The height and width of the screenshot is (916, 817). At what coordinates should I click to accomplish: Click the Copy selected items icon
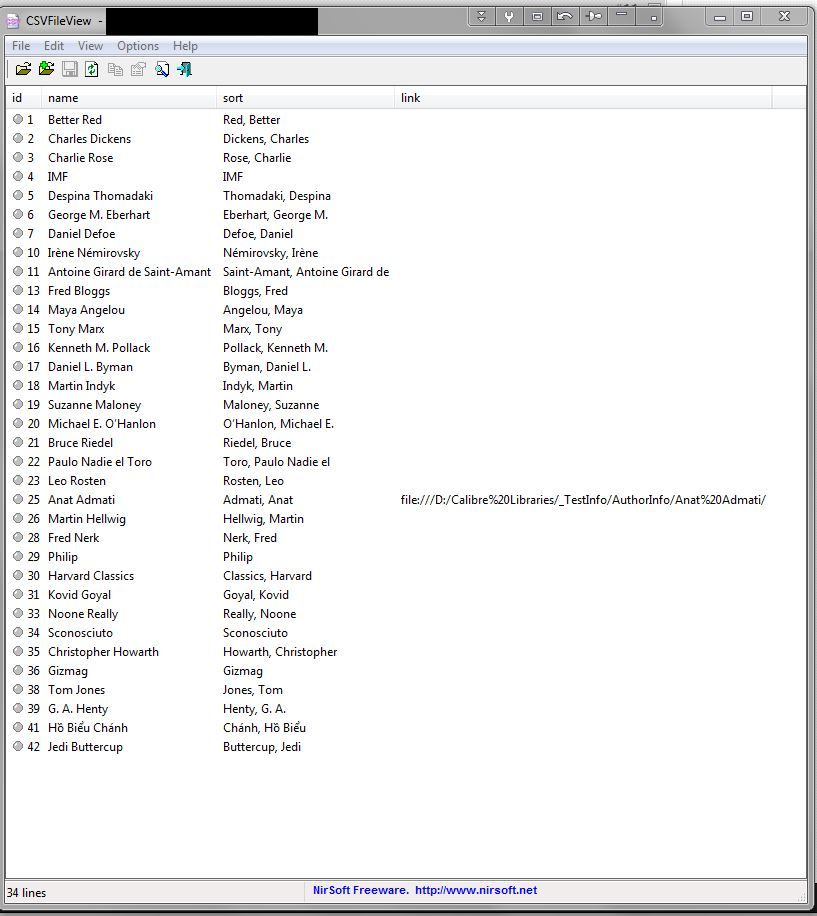tap(115, 70)
